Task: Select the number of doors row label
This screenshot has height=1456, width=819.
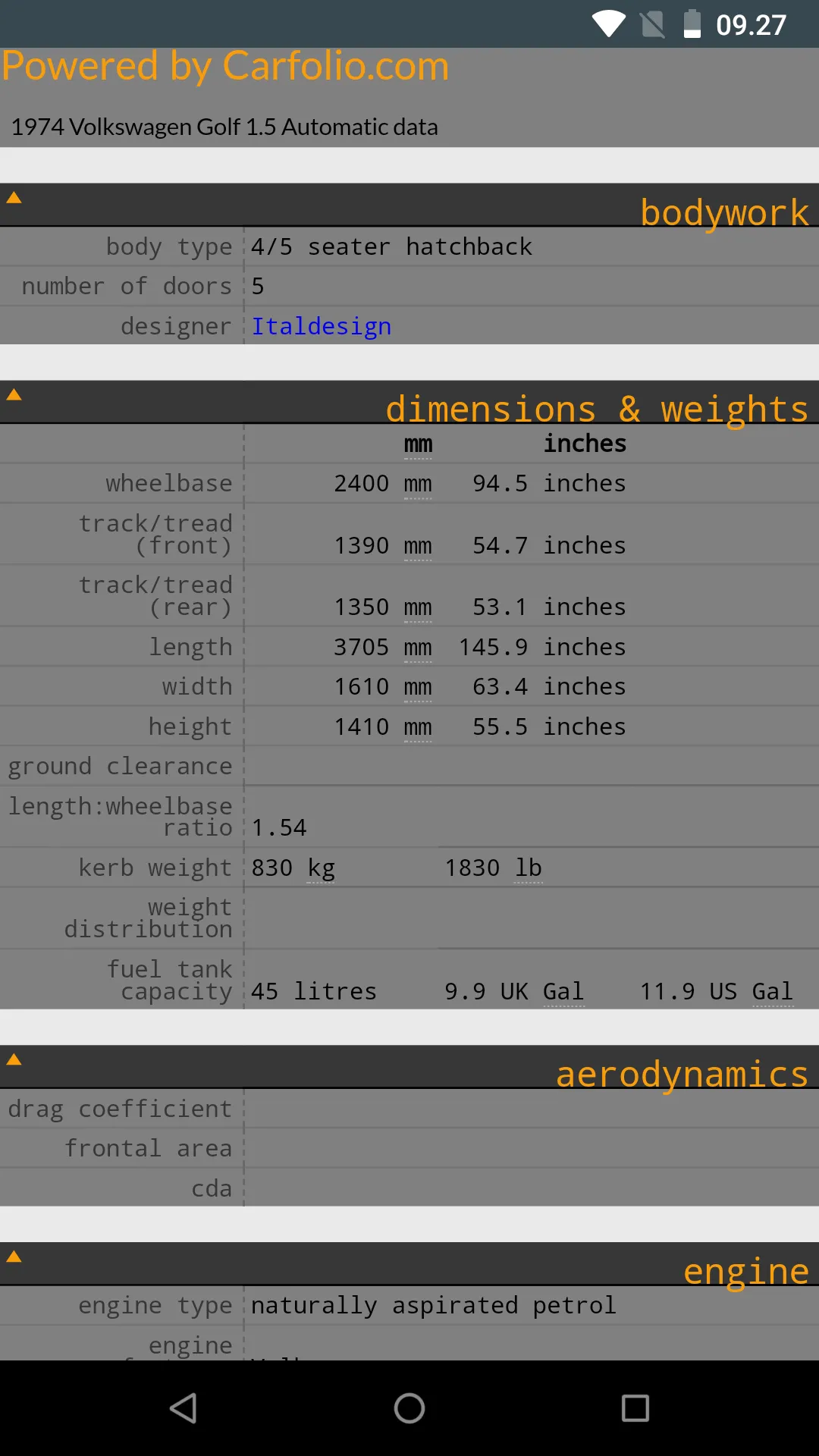Action: pos(127,287)
